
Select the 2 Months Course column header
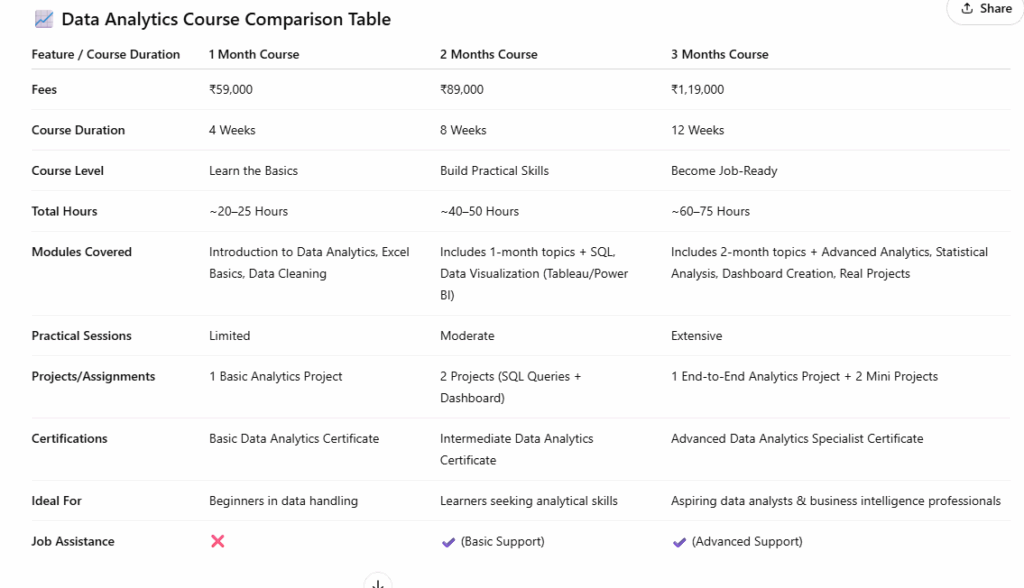[x=488, y=54]
